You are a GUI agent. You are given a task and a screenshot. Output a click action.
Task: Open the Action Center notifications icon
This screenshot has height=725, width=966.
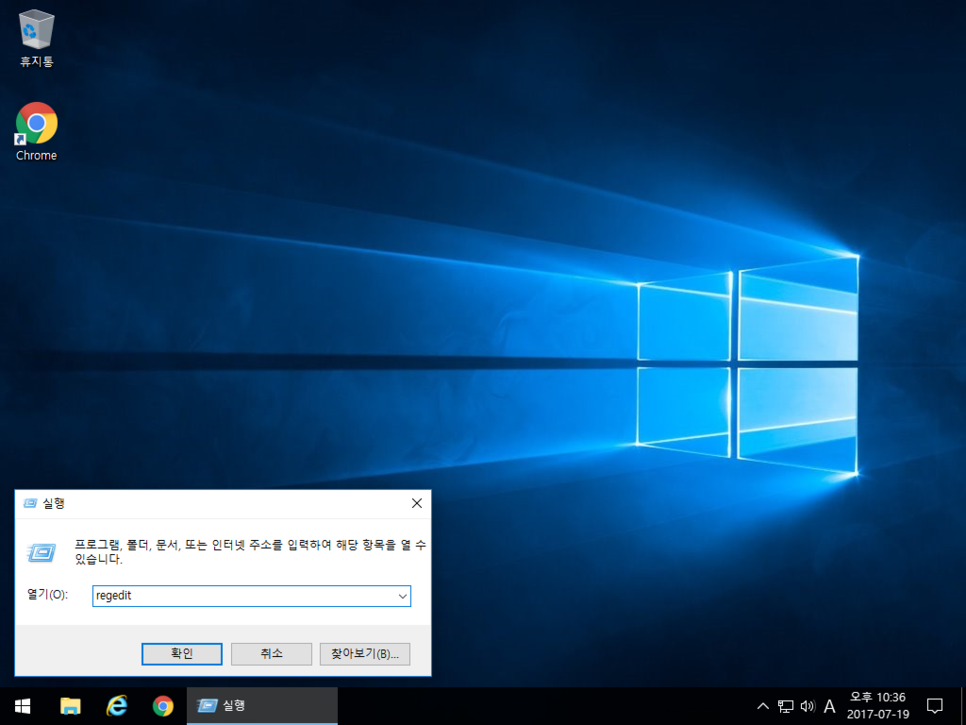click(935, 706)
